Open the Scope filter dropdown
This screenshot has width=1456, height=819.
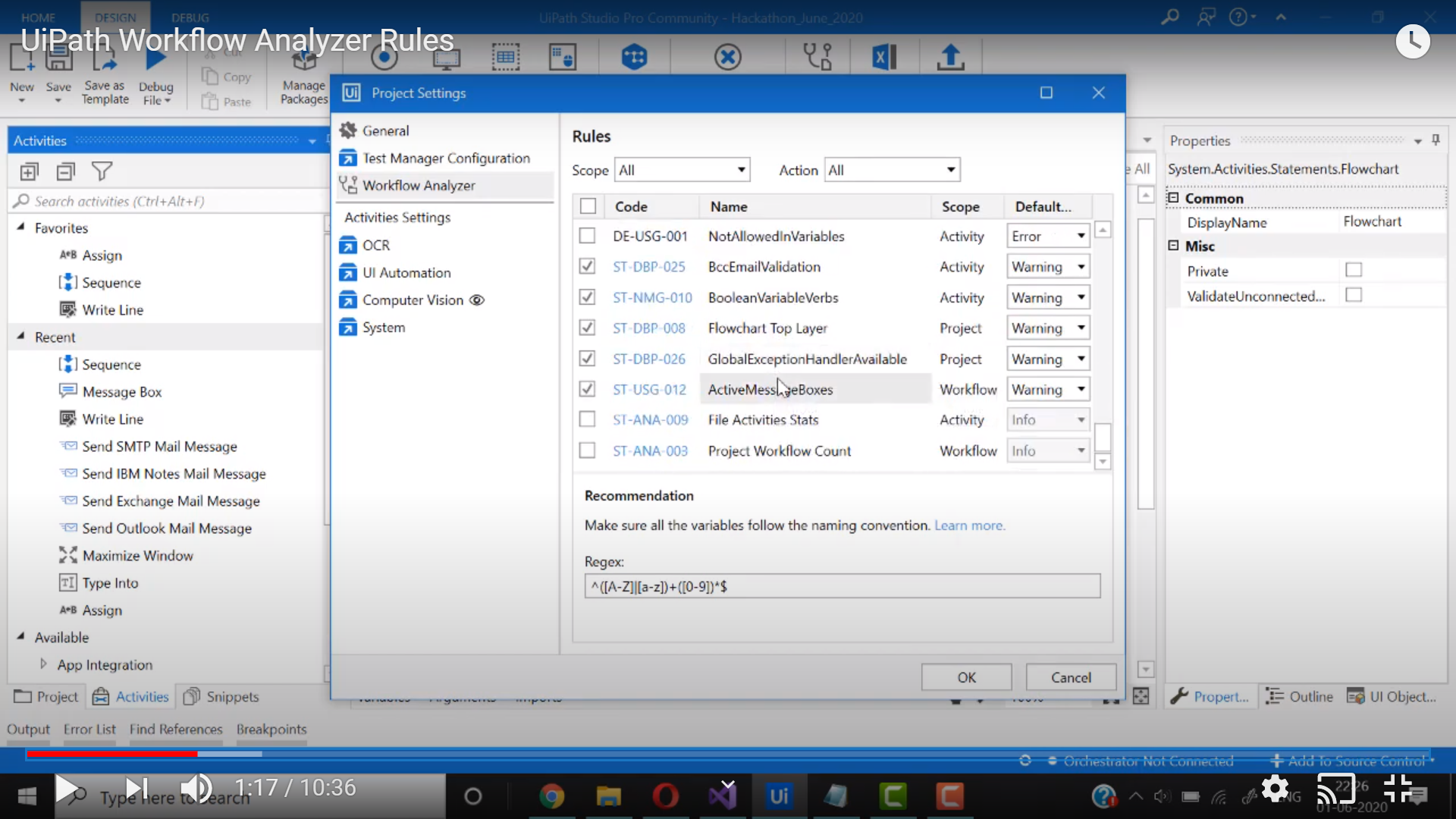click(682, 170)
